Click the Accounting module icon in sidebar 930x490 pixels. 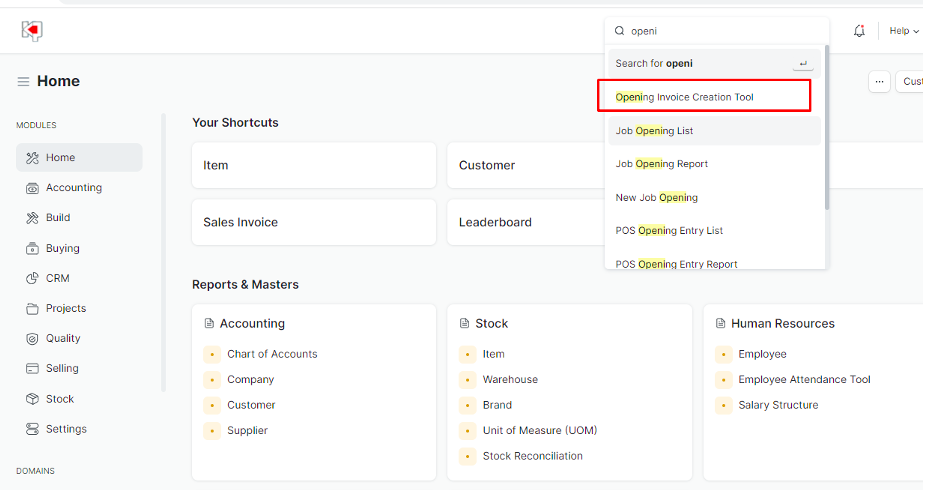pyautogui.click(x=32, y=188)
